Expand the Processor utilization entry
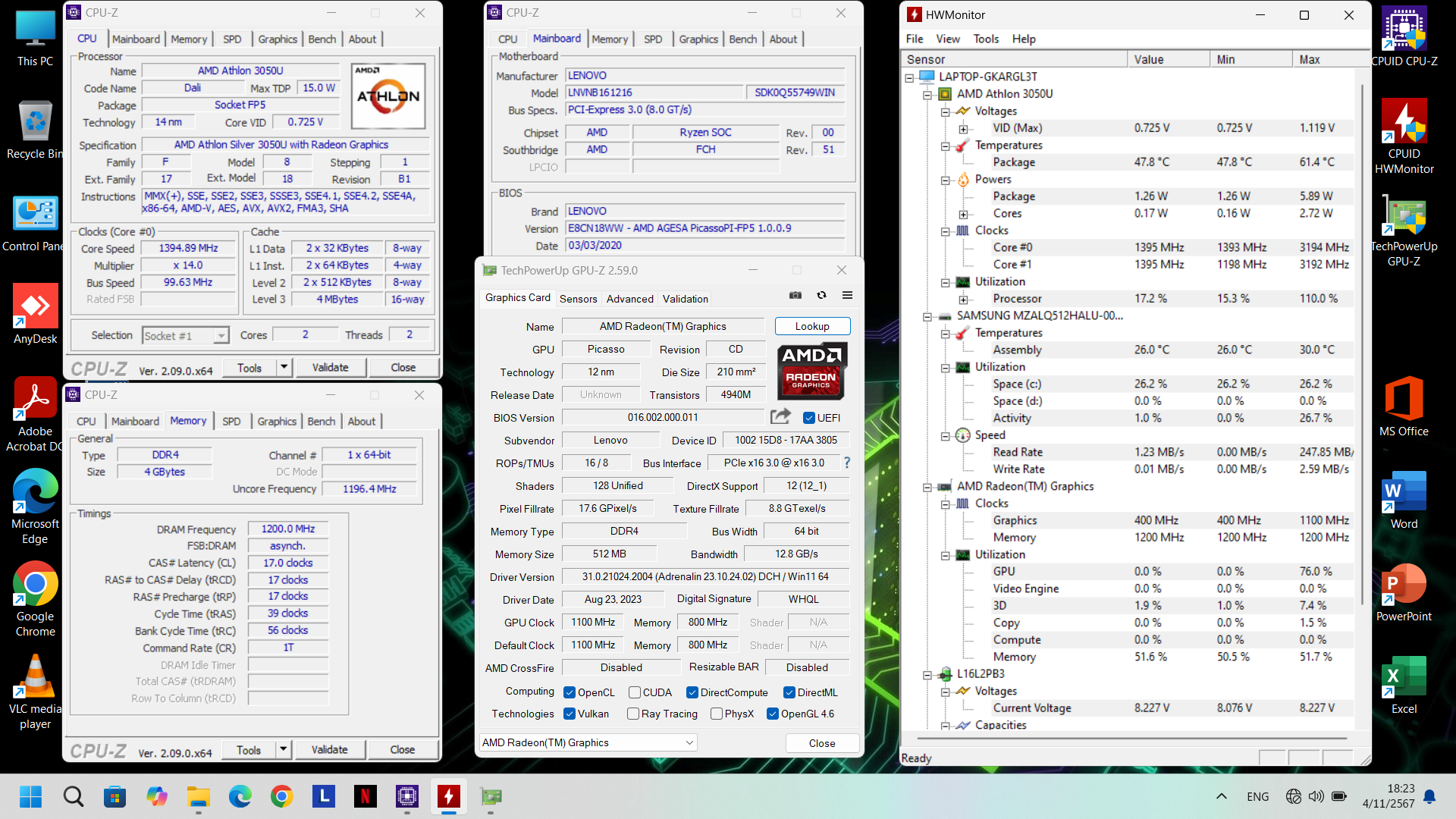This screenshot has height=819, width=1456. pyautogui.click(x=964, y=299)
